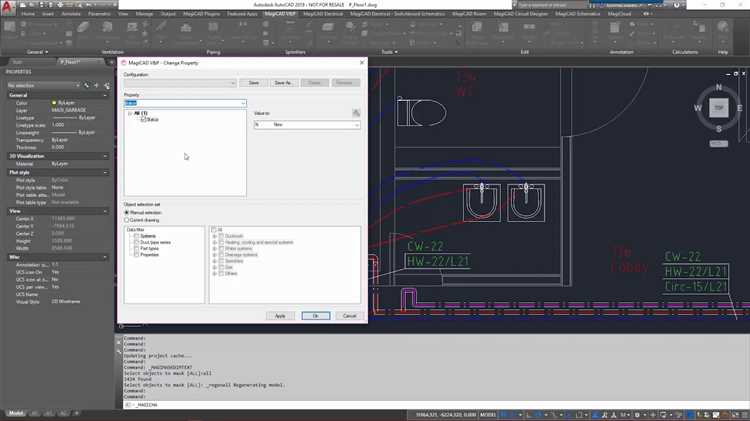Collapse the All (1) tree node
Screen dimensions: 750x421
click(x=130, y=113)
